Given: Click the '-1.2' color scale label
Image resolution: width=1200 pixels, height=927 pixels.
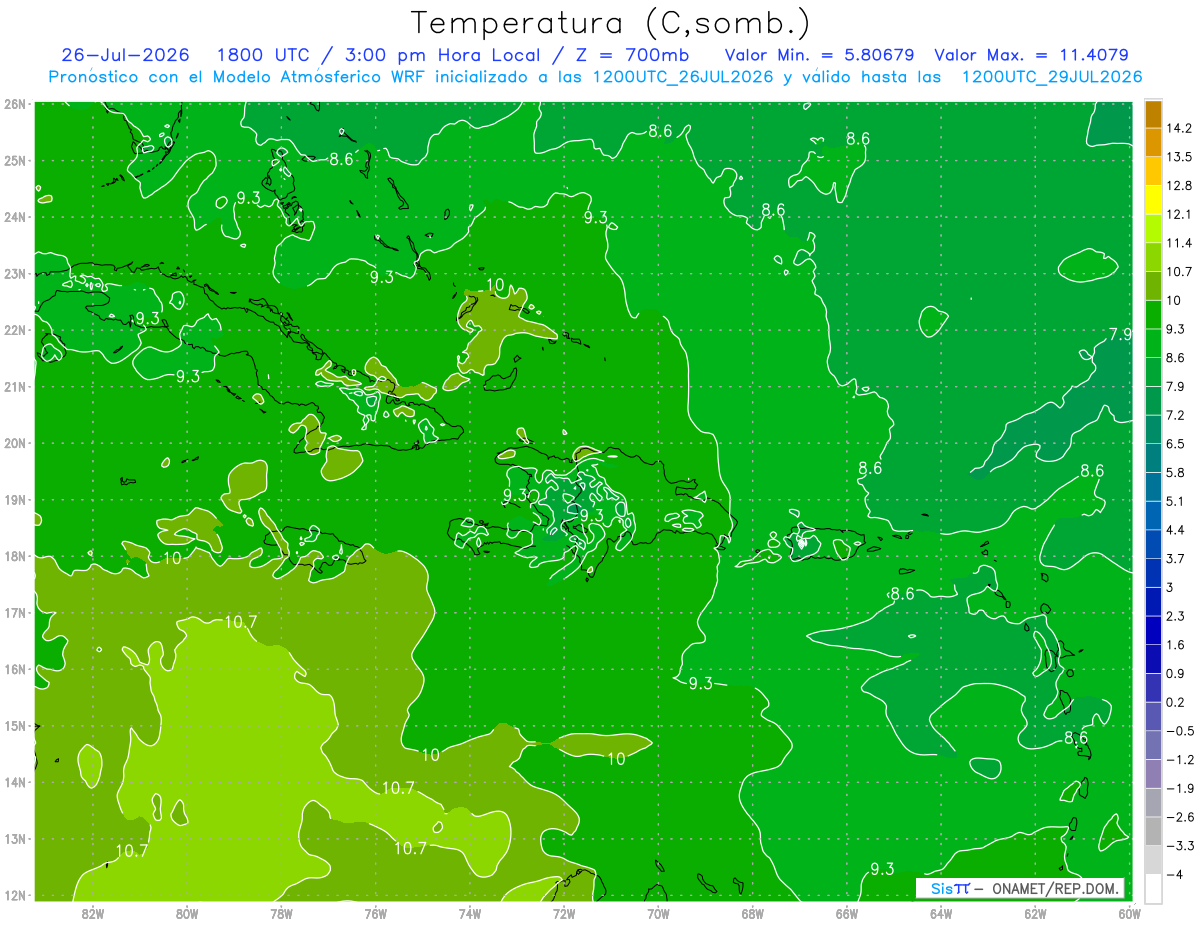Looking at the screenshot, I should pyautogui.click(x=1179, y=760).
